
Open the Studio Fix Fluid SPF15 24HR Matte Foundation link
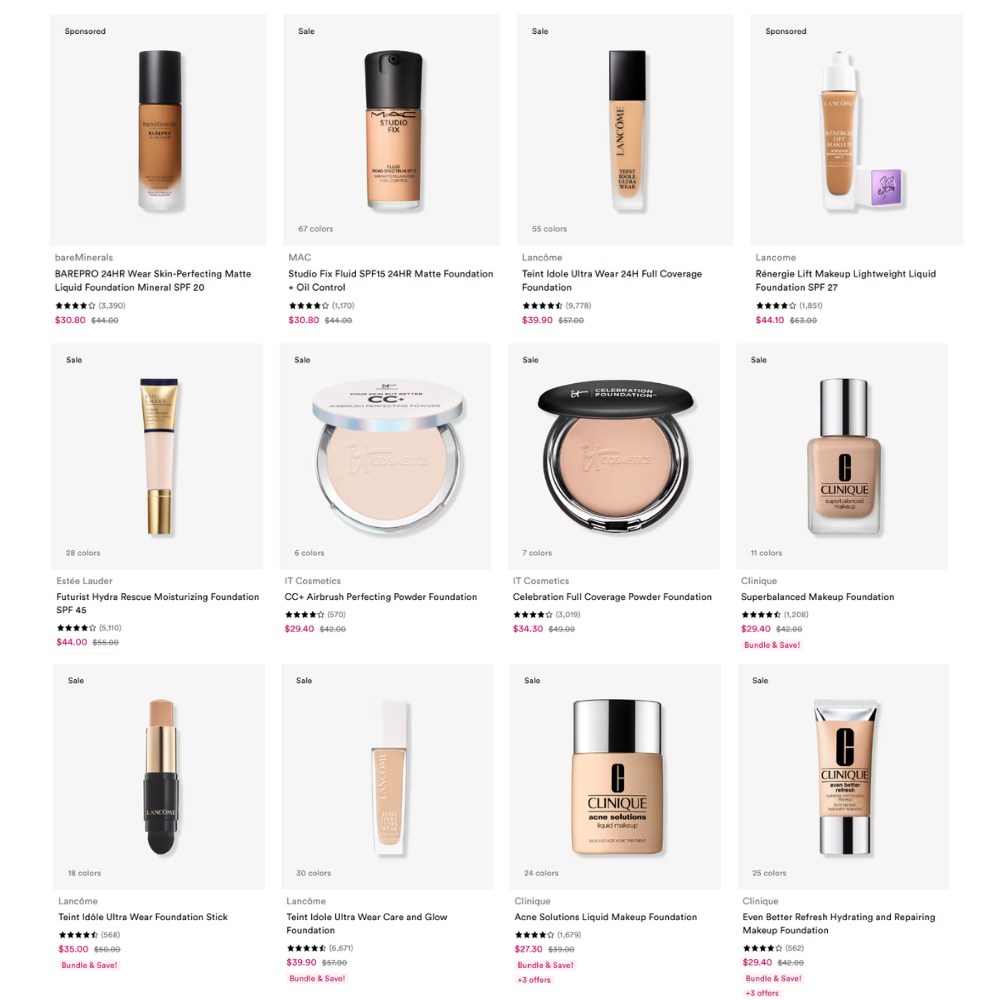click(390, 281)
